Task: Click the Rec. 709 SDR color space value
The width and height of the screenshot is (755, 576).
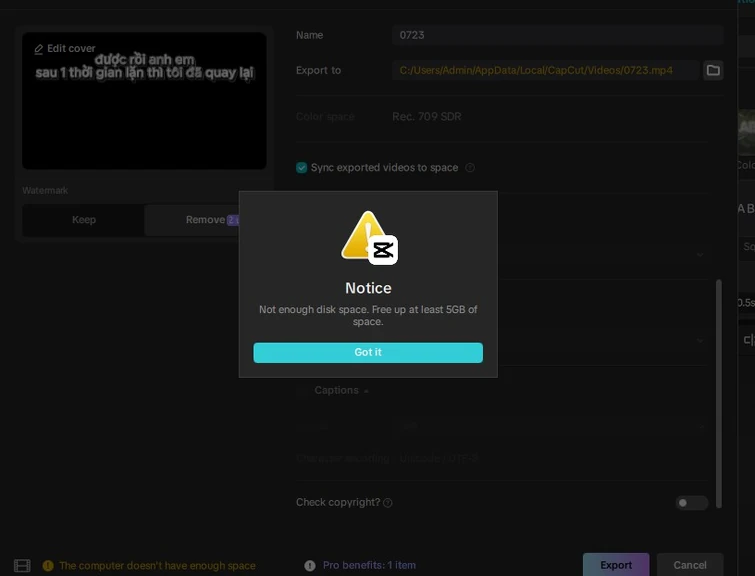Action: 427,117
